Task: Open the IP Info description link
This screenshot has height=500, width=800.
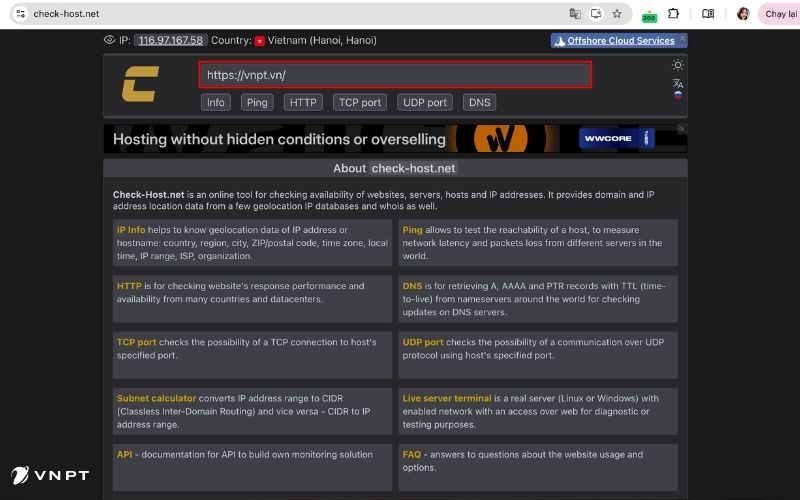Action: click(x=131, y=230)
